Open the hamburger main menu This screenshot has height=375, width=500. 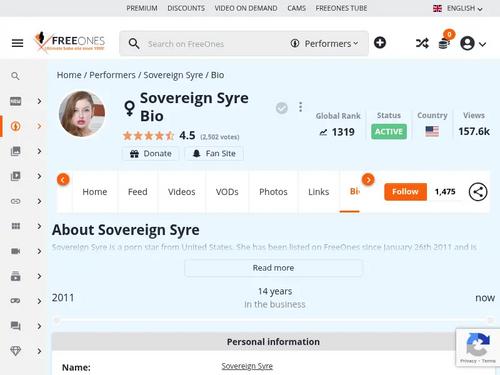pos(17,43)
